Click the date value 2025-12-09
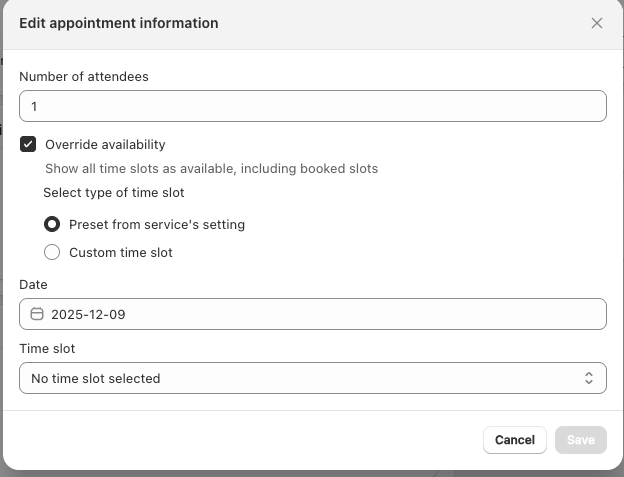The image size is (624, 477). pyautogui.click(x=88, y=314)
